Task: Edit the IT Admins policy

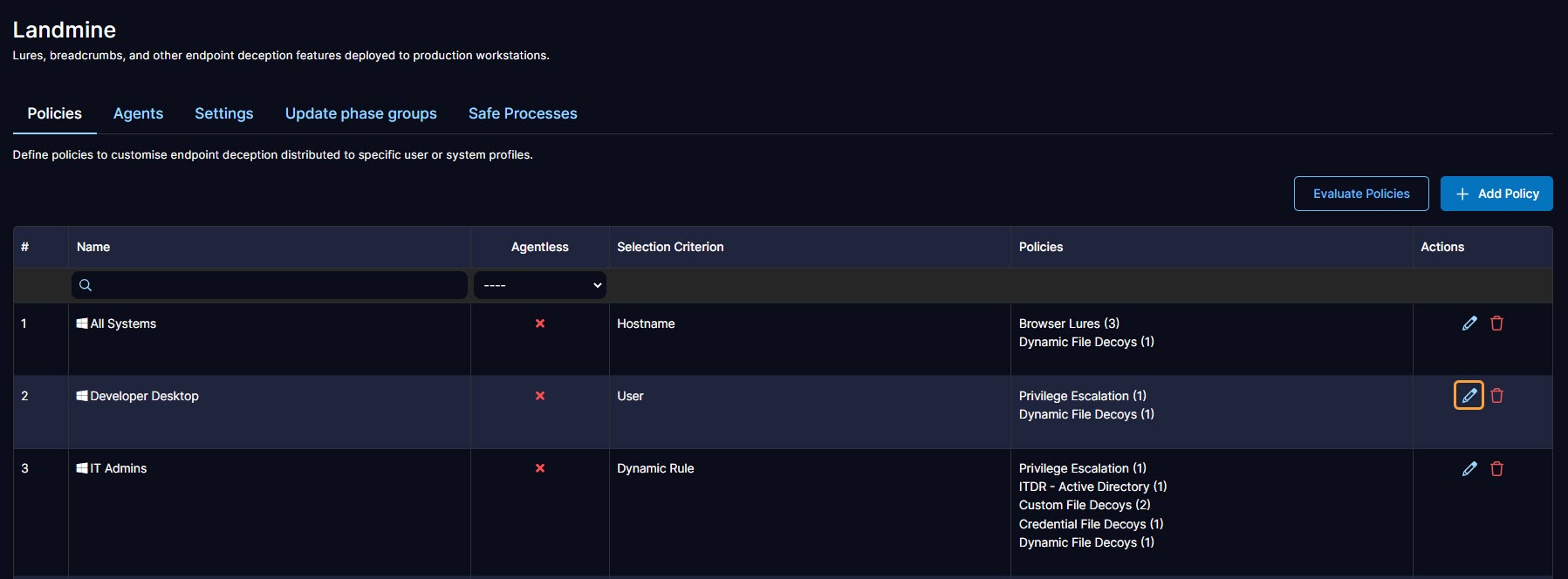Action: [1469, 469]
